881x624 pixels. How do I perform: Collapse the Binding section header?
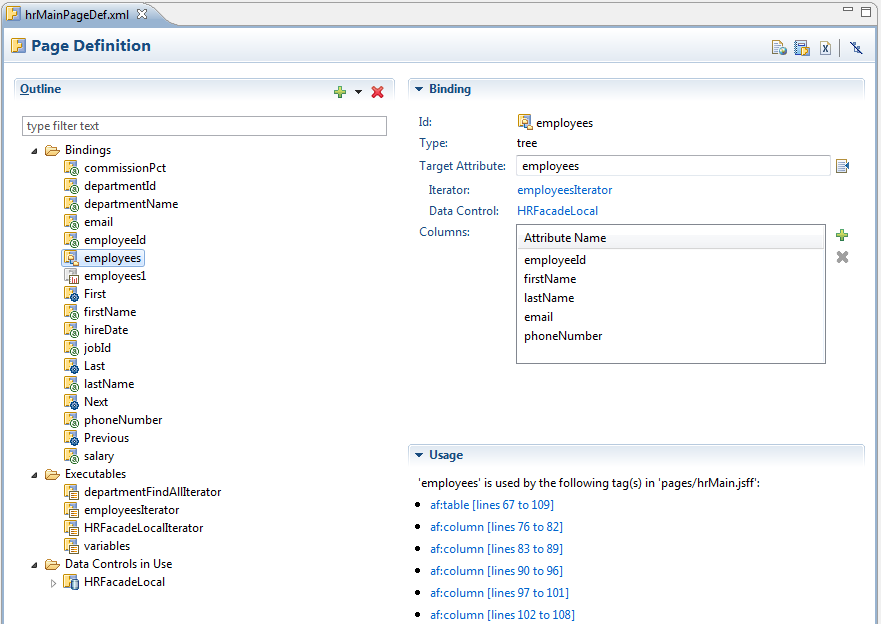pyautogui.click(x=419, y=88)
